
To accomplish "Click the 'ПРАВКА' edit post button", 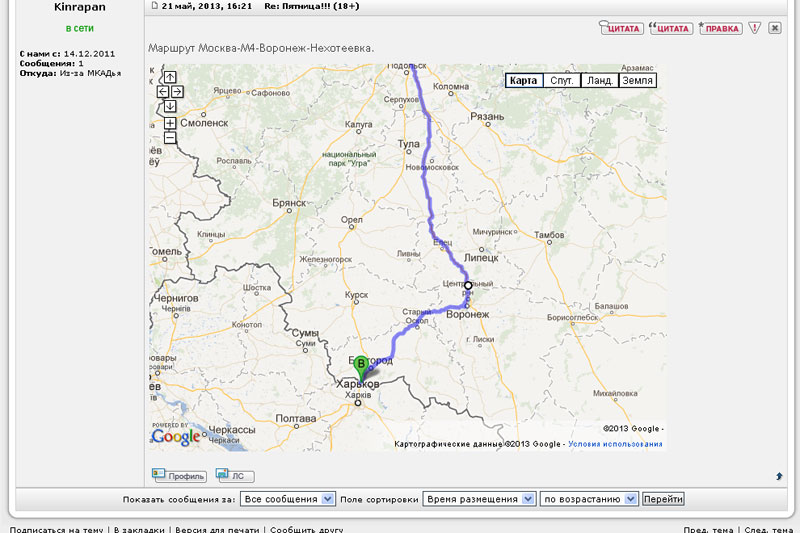I will (x=720, y=28).
